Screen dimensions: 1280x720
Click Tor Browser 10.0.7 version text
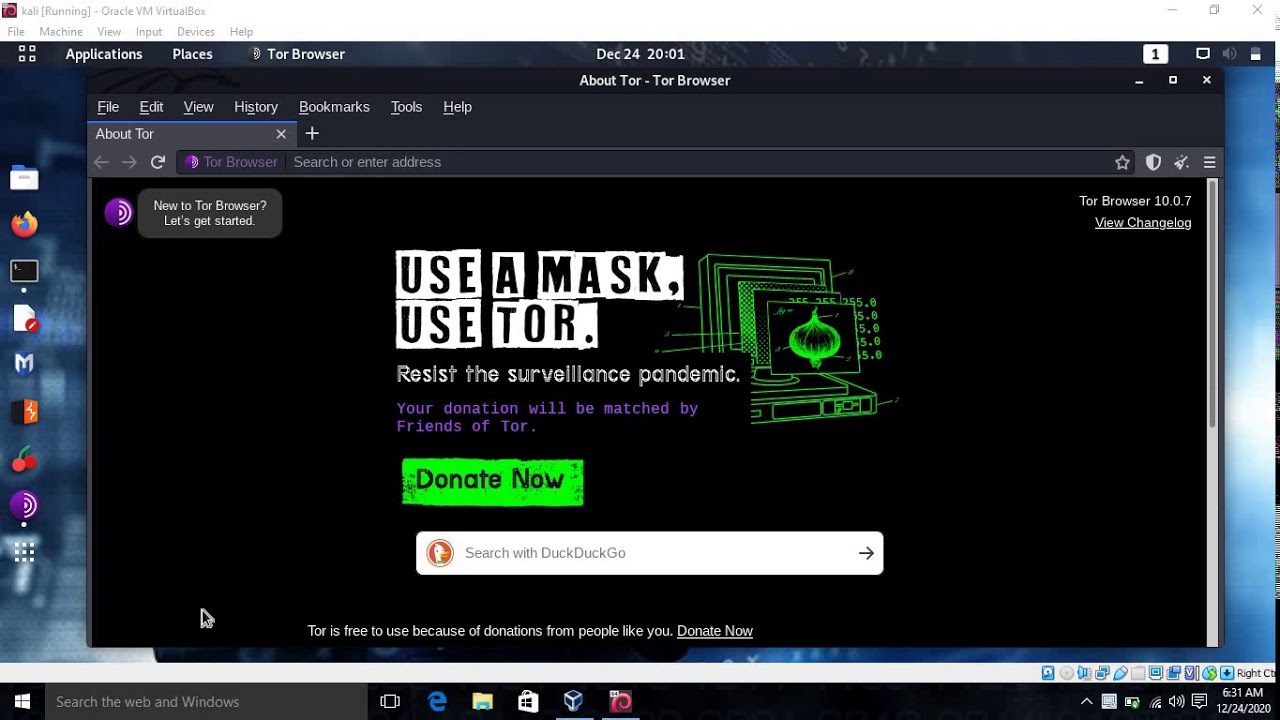1135,201
